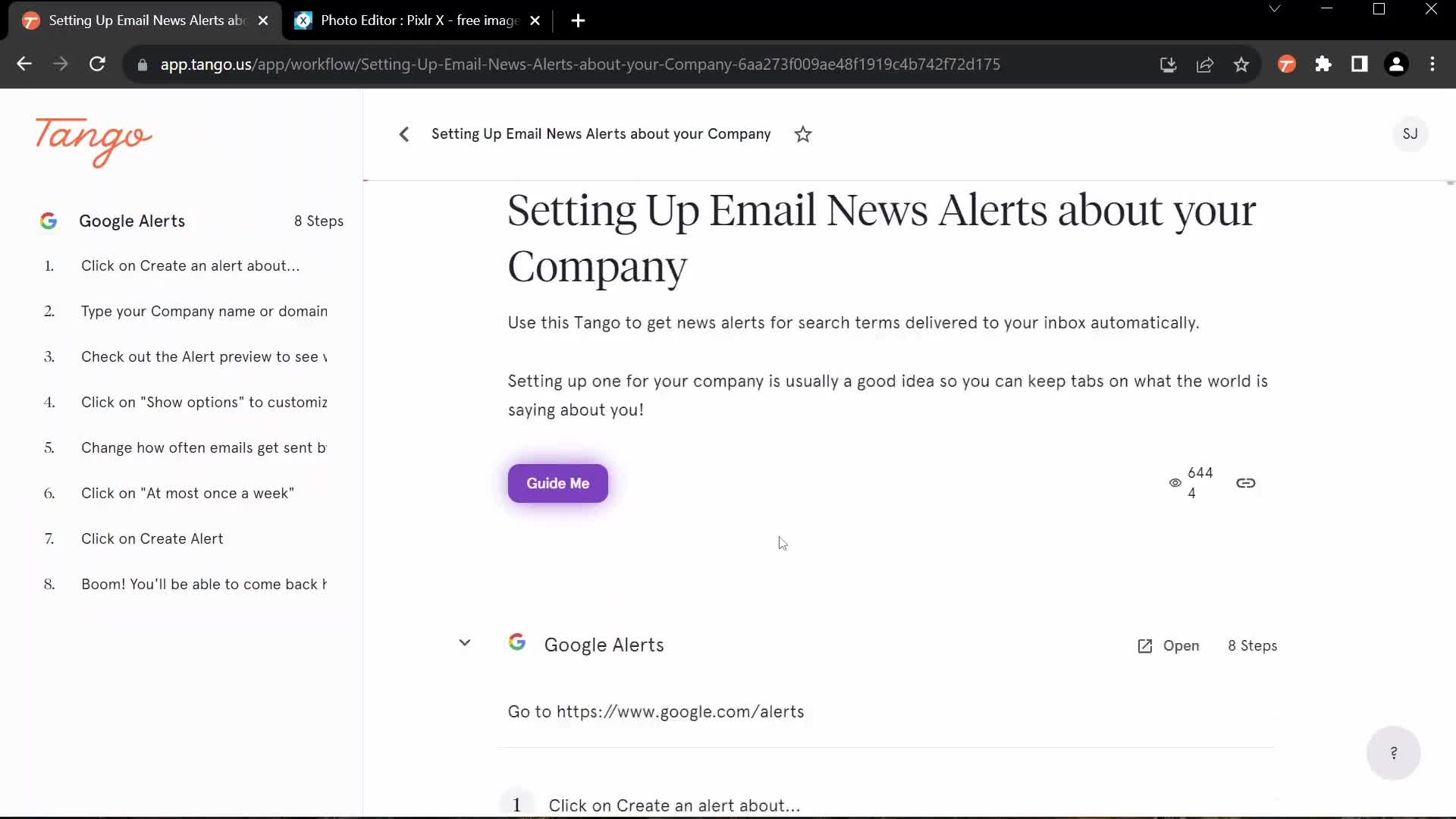Click step 7 Click on Create Alert
The image size is (1456, 819).
(152, 538)
